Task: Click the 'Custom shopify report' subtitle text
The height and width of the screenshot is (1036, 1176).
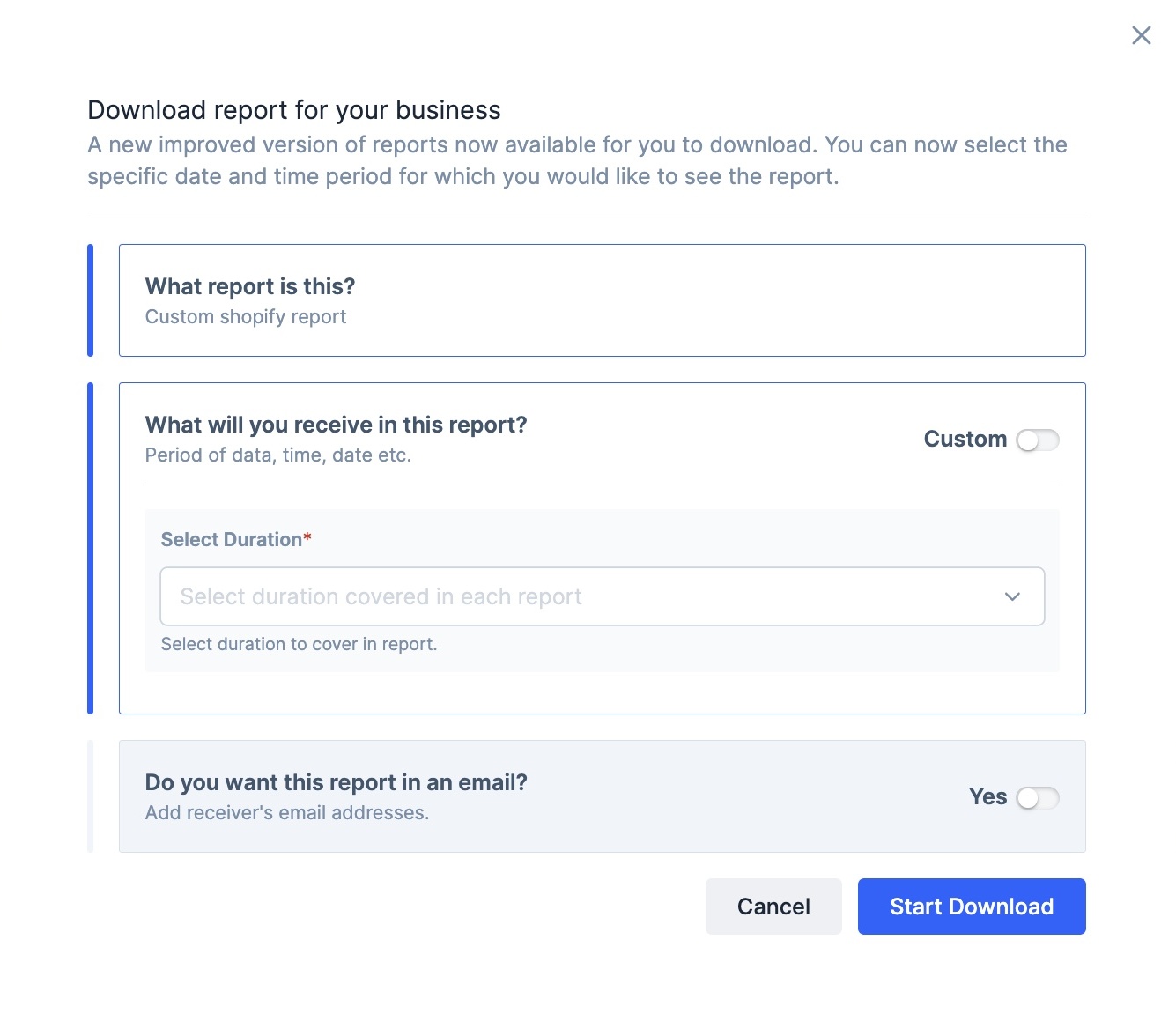Action: (x=246, y=316)
